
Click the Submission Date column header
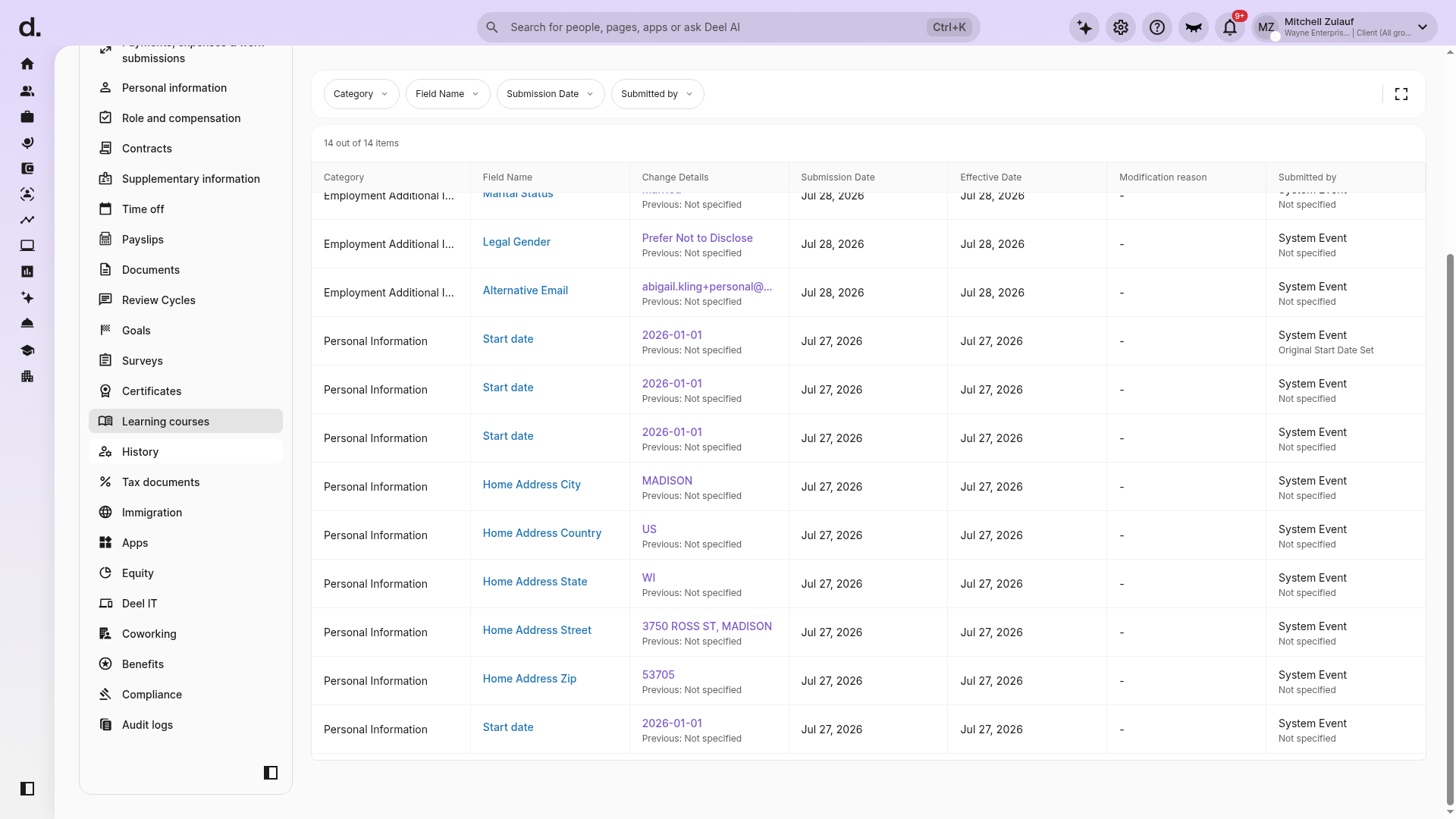click(x=838, y=177)
